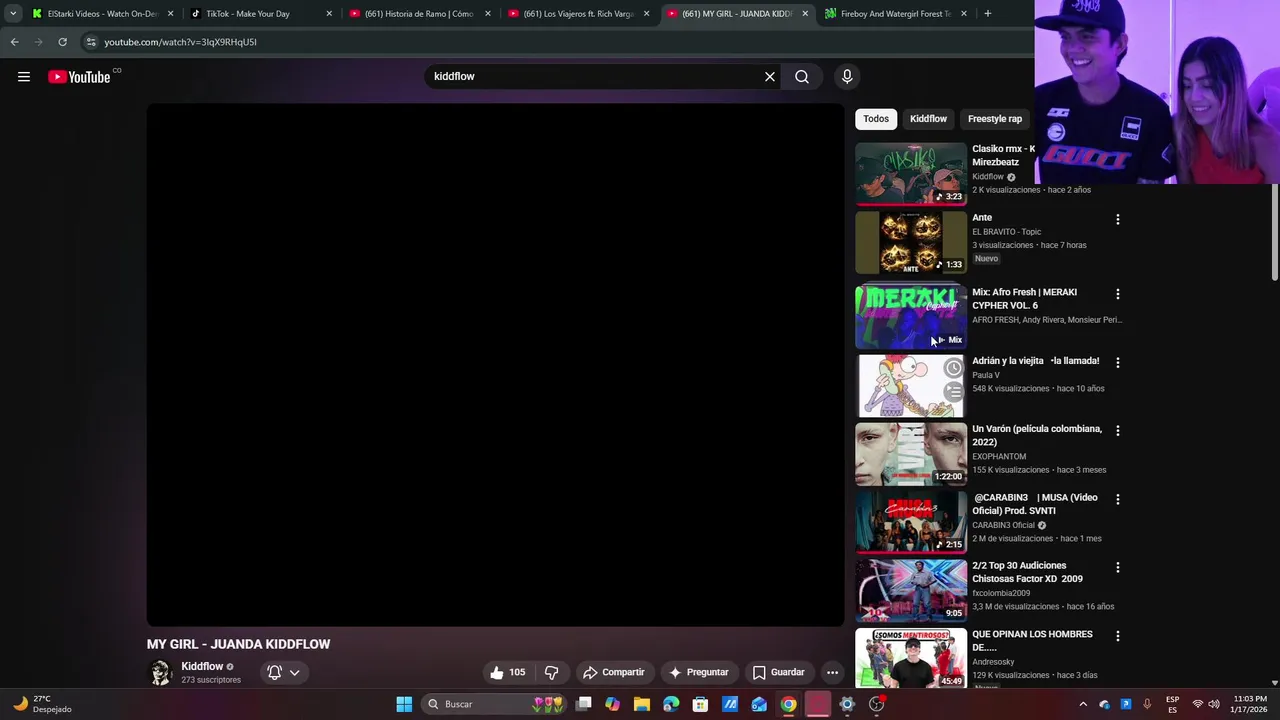Select the Kiddflow filter chip
This screenshot has height=720, width=1280.
coord(928,119)
